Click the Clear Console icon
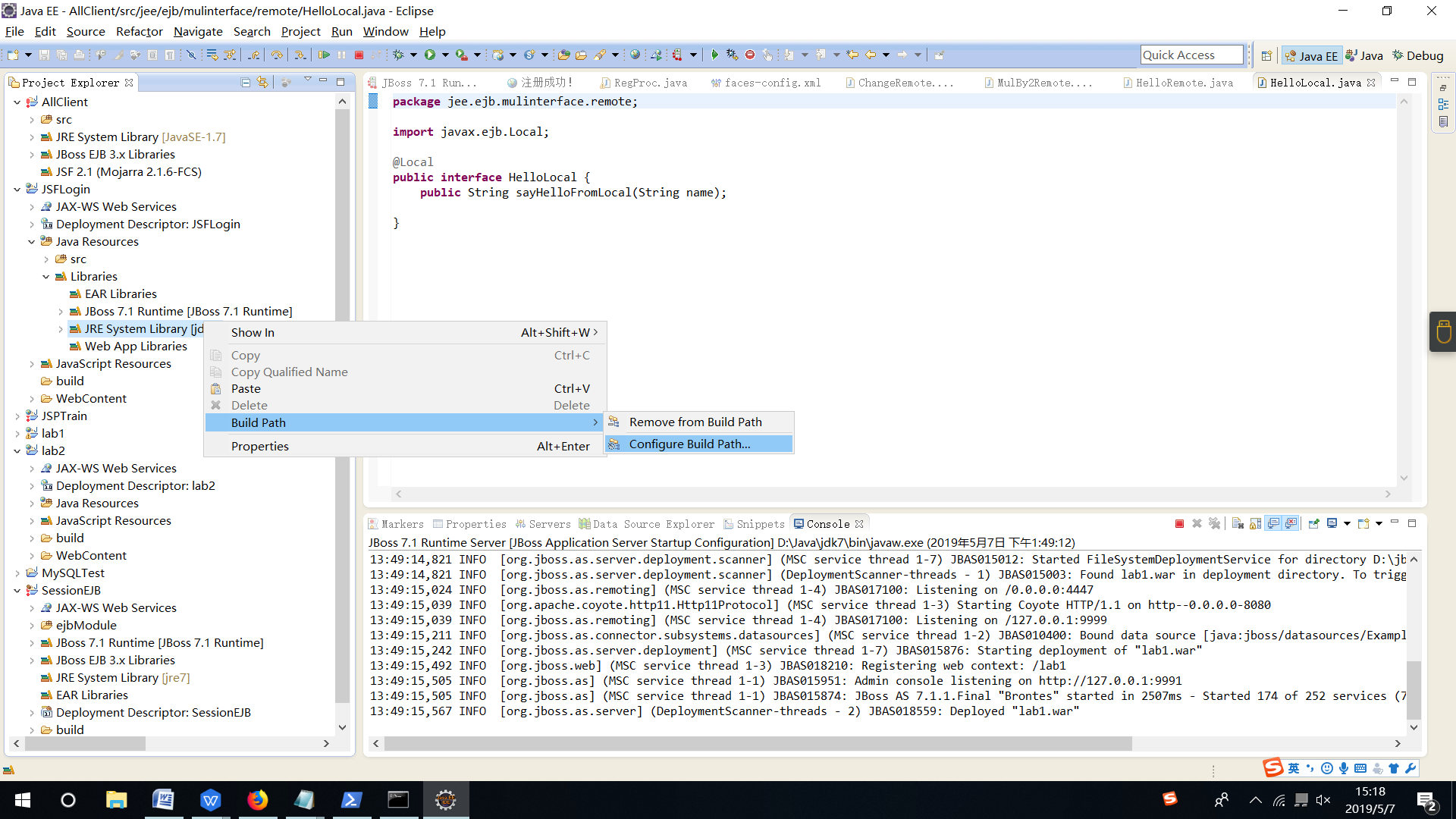 pos(1238,524)
